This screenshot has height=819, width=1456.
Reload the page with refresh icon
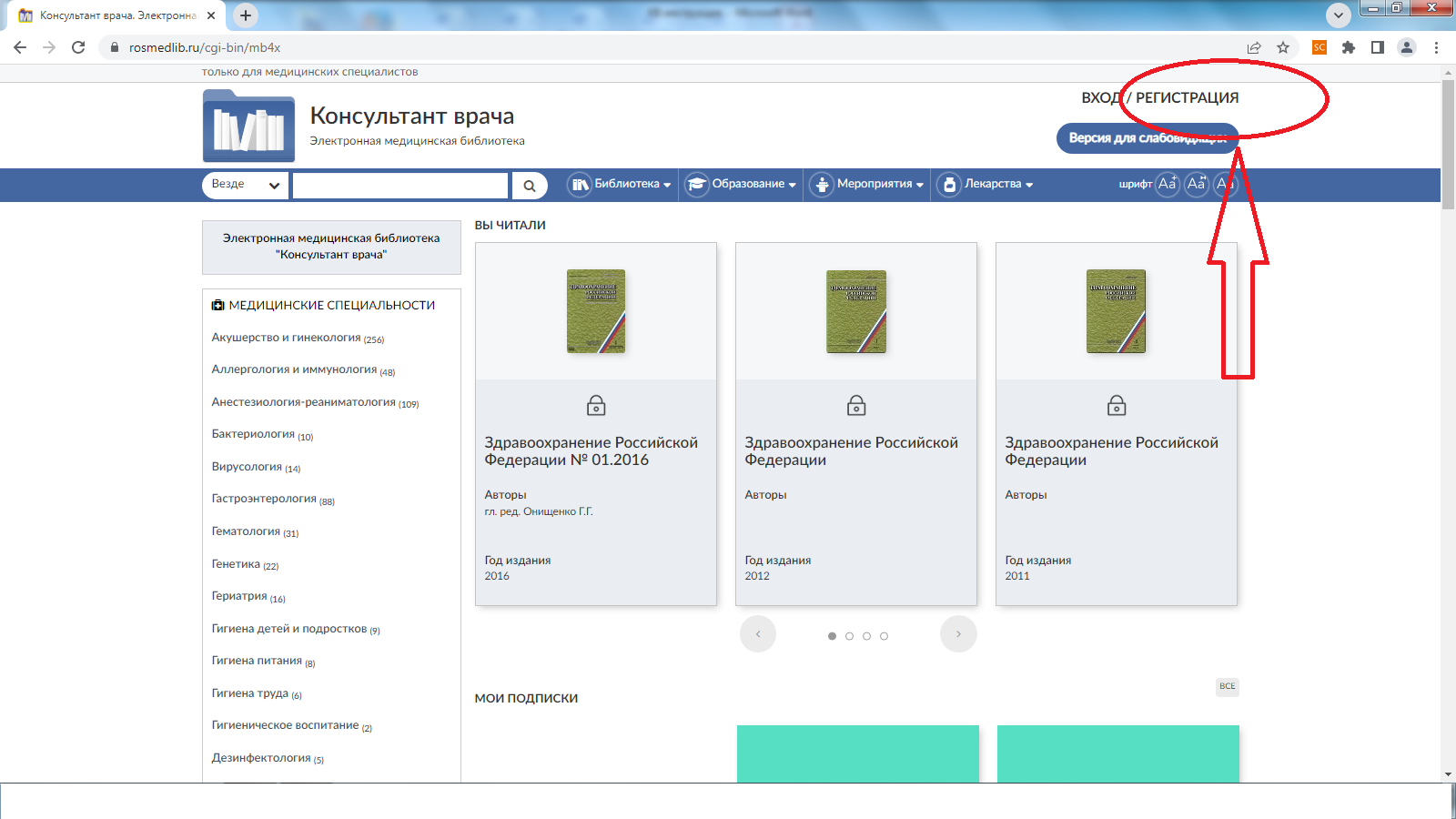(x=78, y=47)
